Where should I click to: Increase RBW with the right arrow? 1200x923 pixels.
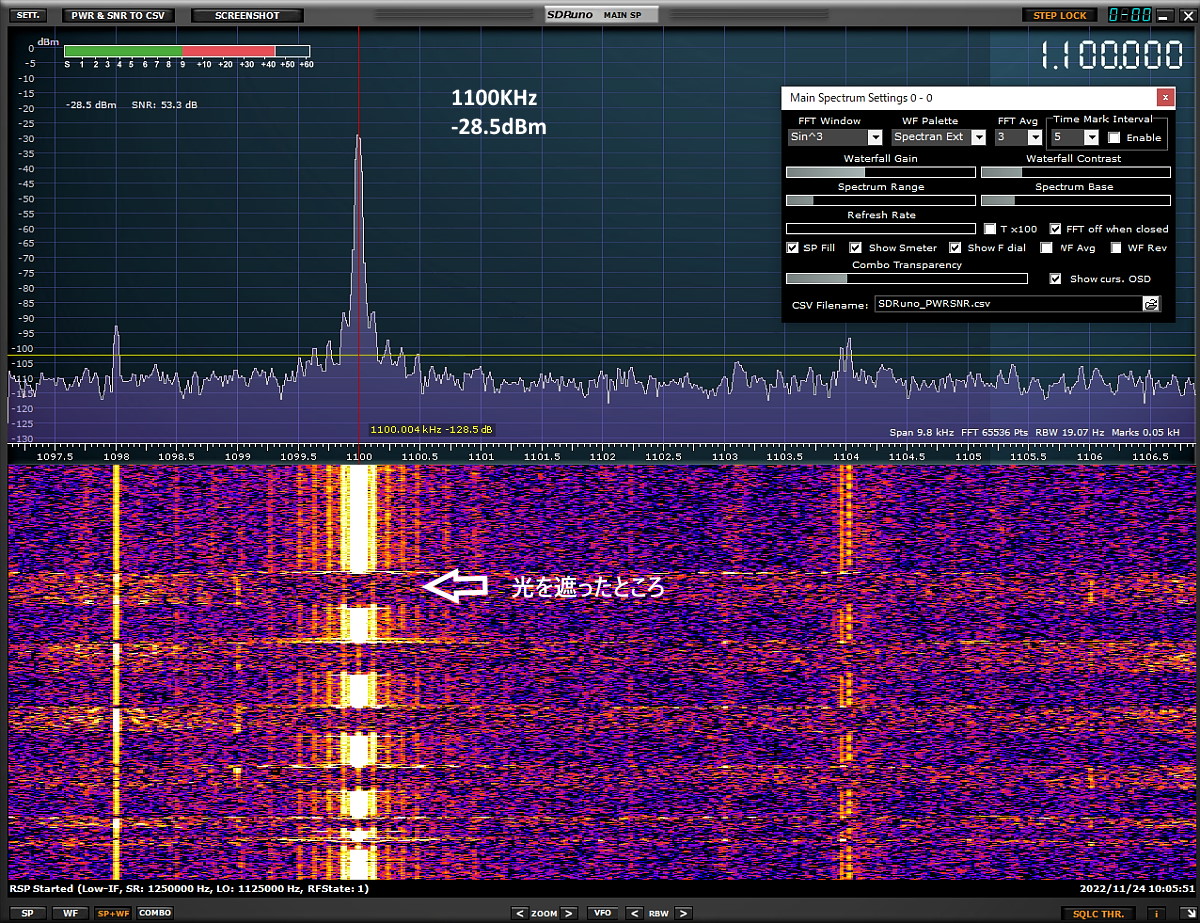[683, 913]
